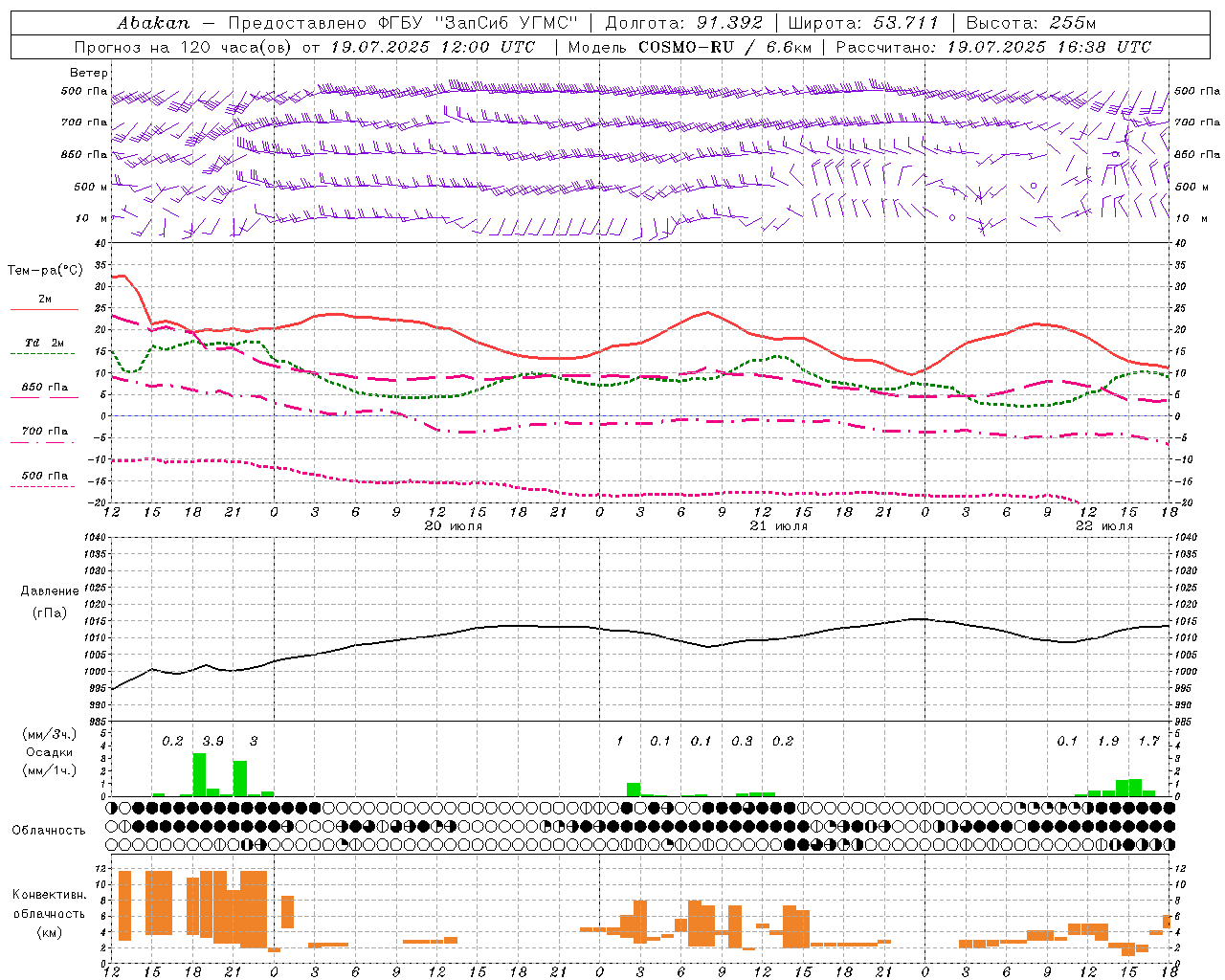
Task: Click the '500 гПа' temperature legend entry
Action: [45, 476]
